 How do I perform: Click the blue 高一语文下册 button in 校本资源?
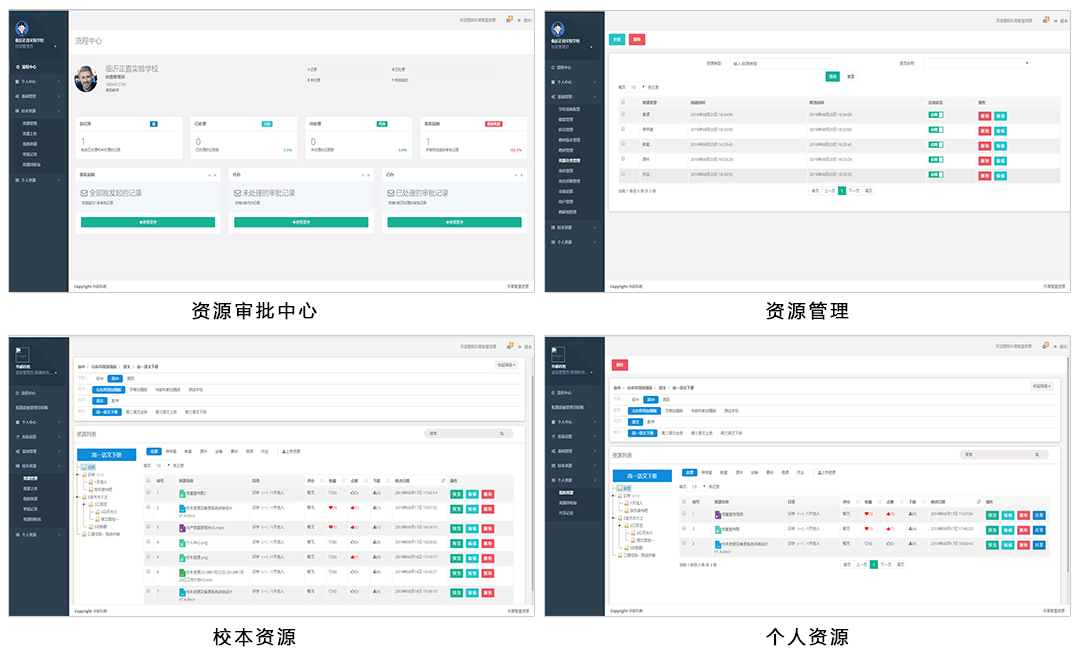point(107,455)
